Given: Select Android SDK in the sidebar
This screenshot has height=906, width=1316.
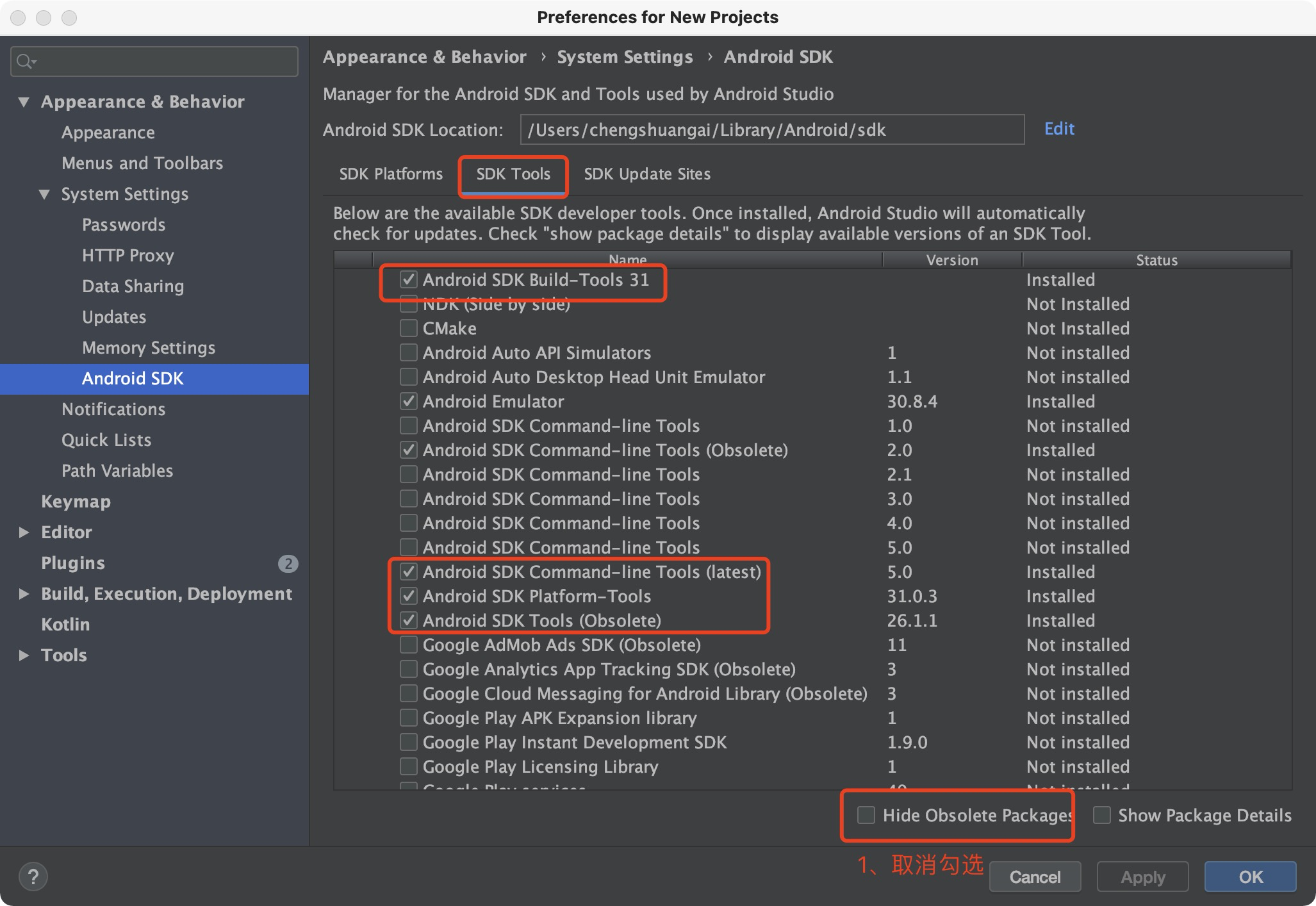Looking at the screenshot, I should pos(154,379).
